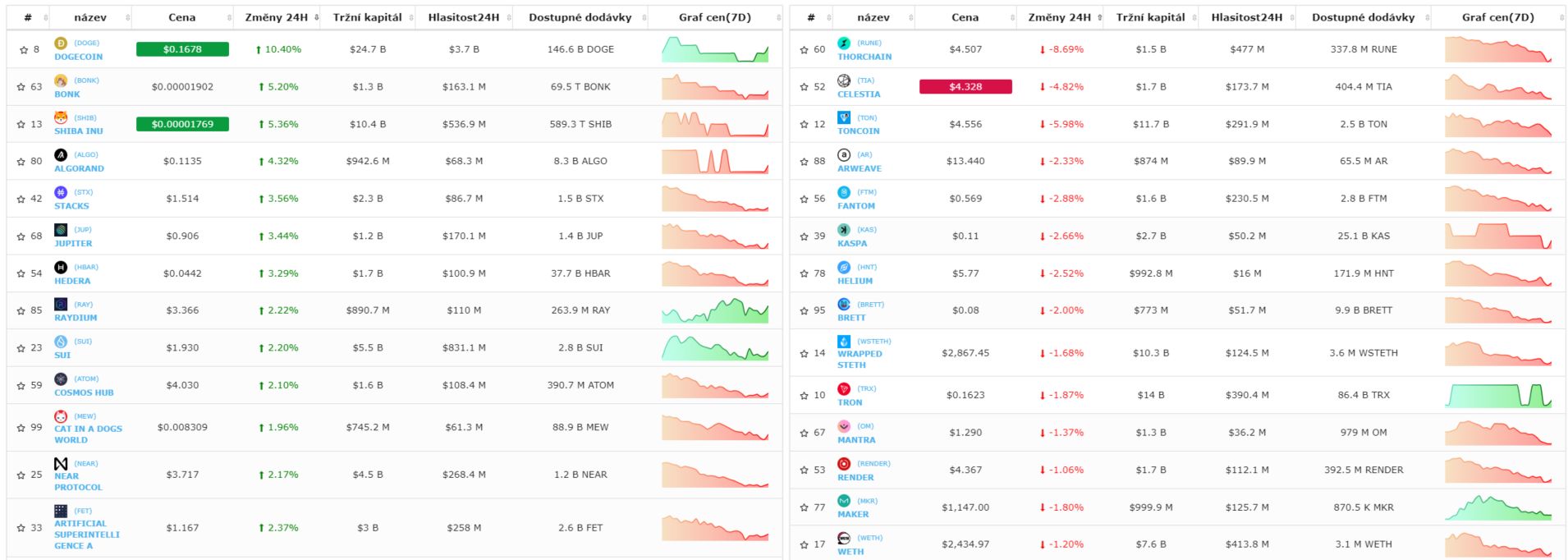Select Hlasitost24H column header in Dogecoin table
The height and width of the screenshot is (560, 1568).
tap(464, 17)
